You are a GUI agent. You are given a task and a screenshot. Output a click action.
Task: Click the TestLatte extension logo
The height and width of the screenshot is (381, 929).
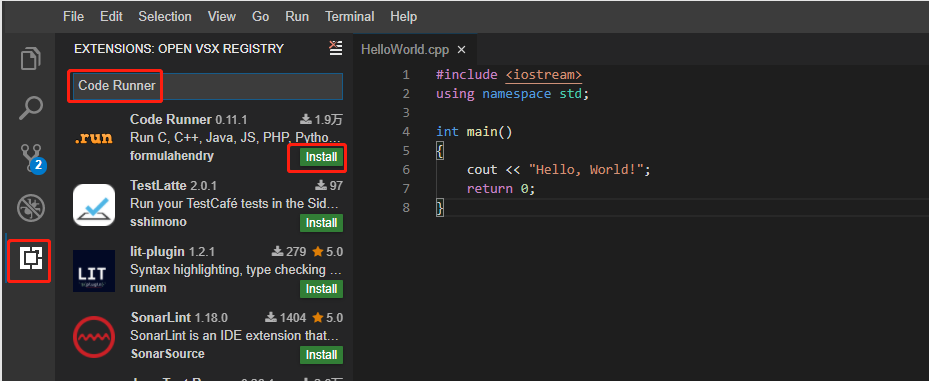(x=94, y=204)
